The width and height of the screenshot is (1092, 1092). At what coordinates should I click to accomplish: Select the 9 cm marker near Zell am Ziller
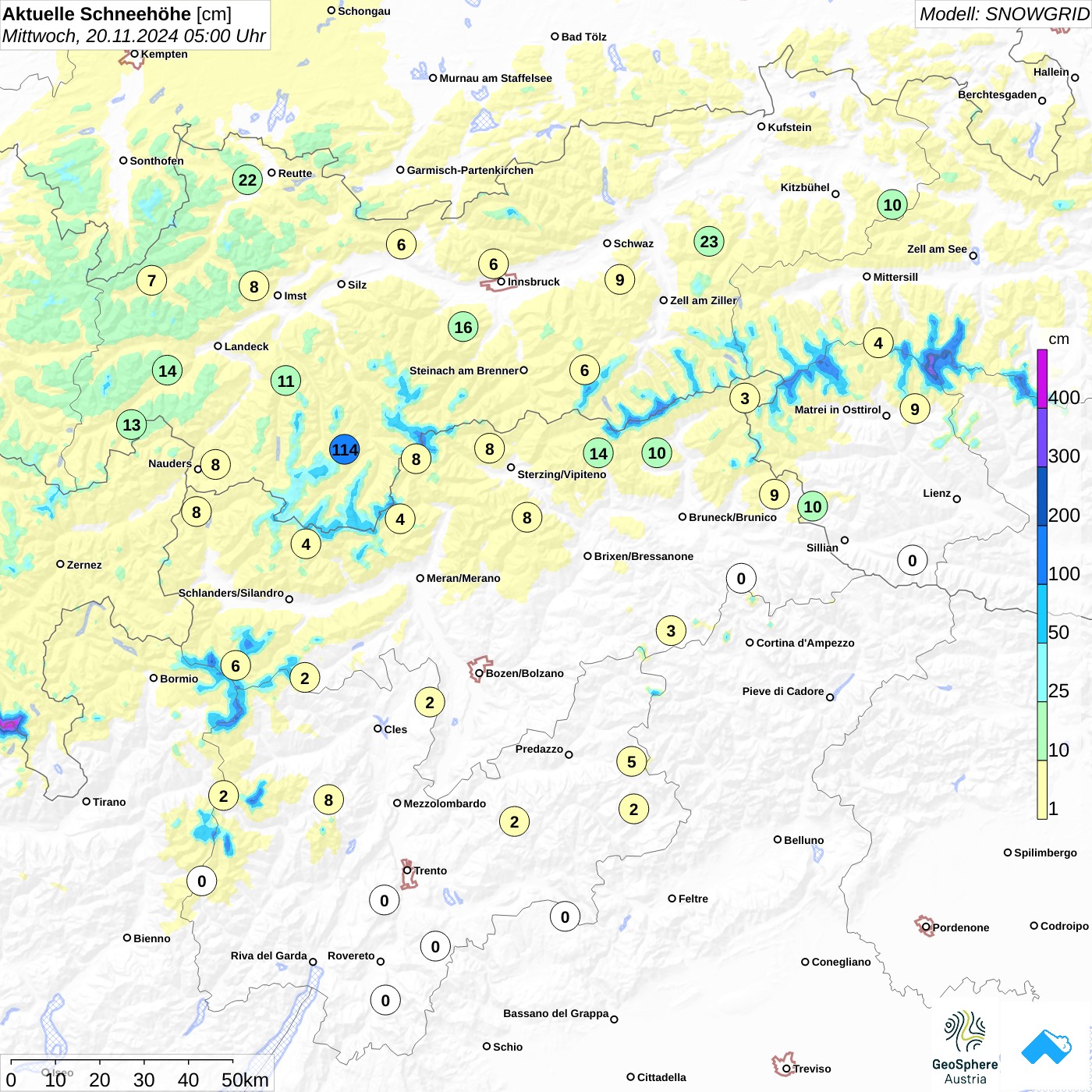pos(619,279)
